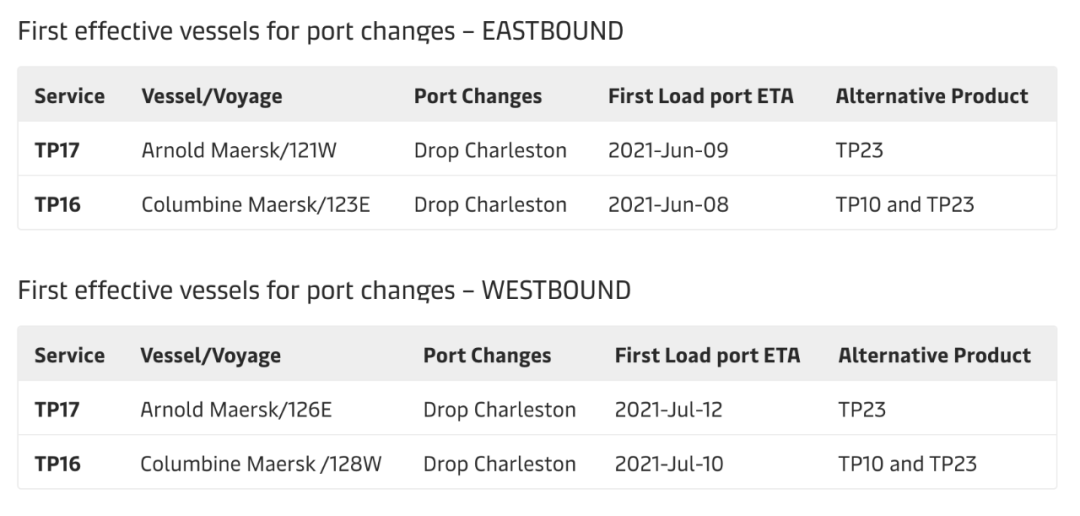This screenshot has height=516, width=1080.
Task: Click Port Changes header in the Westbound table
Action: (486, 355)
